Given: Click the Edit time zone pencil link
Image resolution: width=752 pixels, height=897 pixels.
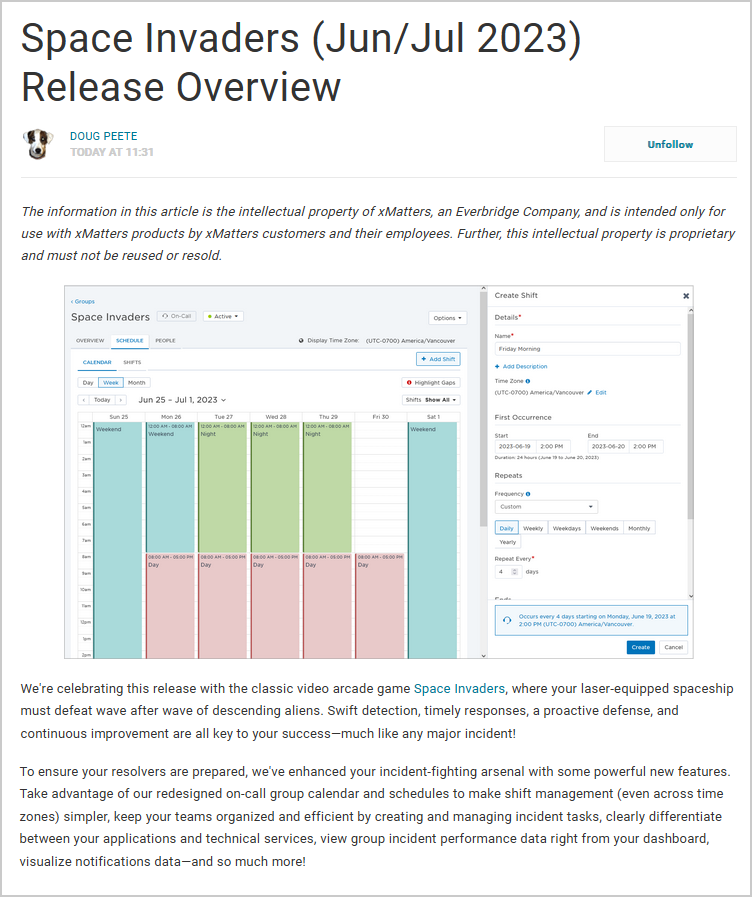Looking at the screenshot, I should [x=597, y=392].
